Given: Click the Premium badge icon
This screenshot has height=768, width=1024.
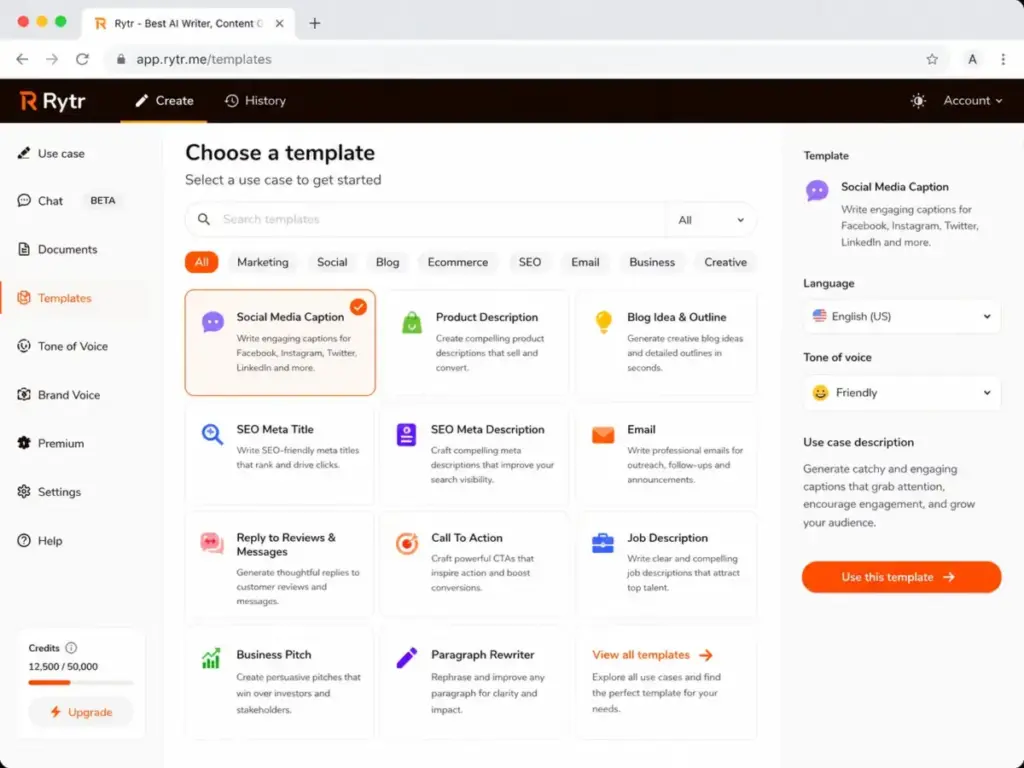Looking at the screenshot, I should 24,443.
